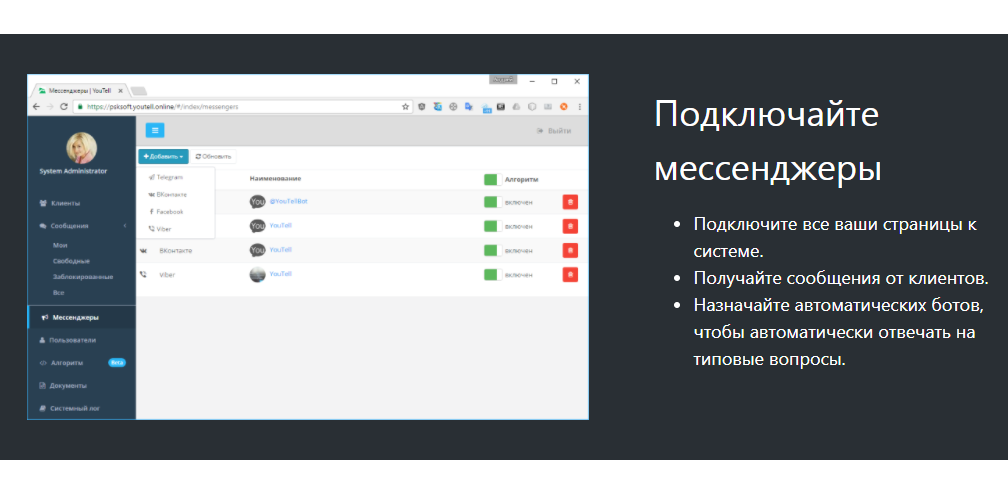Click the Наименование column header
This screenshot has width=1008, height=496.
click(x=275, y=179)
